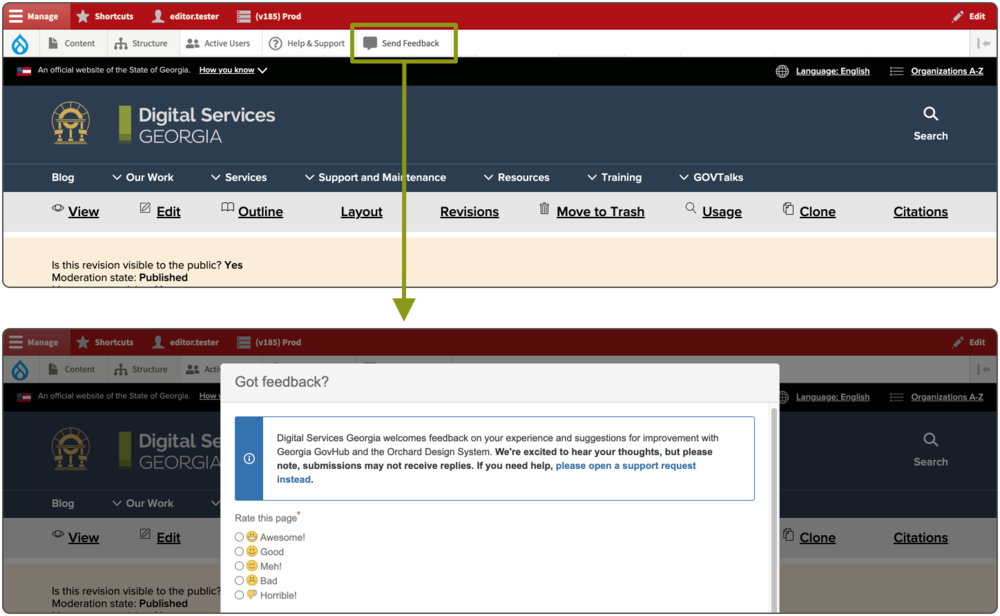Click the Georgia seal logo in the upper header
This screenshot has height=616, width=1000.
tap(71, 123)
